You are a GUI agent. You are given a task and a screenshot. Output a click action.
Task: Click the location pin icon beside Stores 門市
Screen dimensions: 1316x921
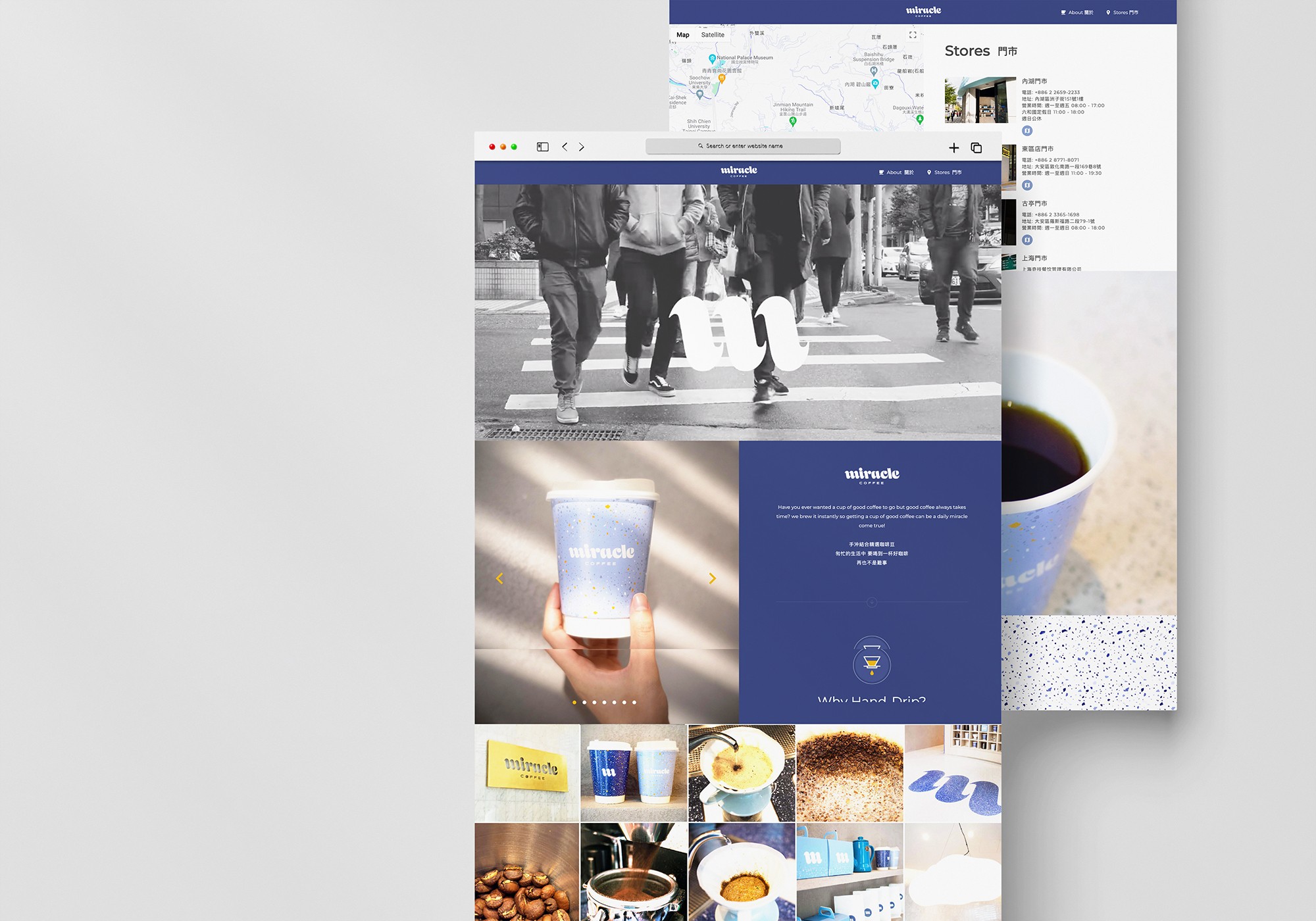(929, 172)
